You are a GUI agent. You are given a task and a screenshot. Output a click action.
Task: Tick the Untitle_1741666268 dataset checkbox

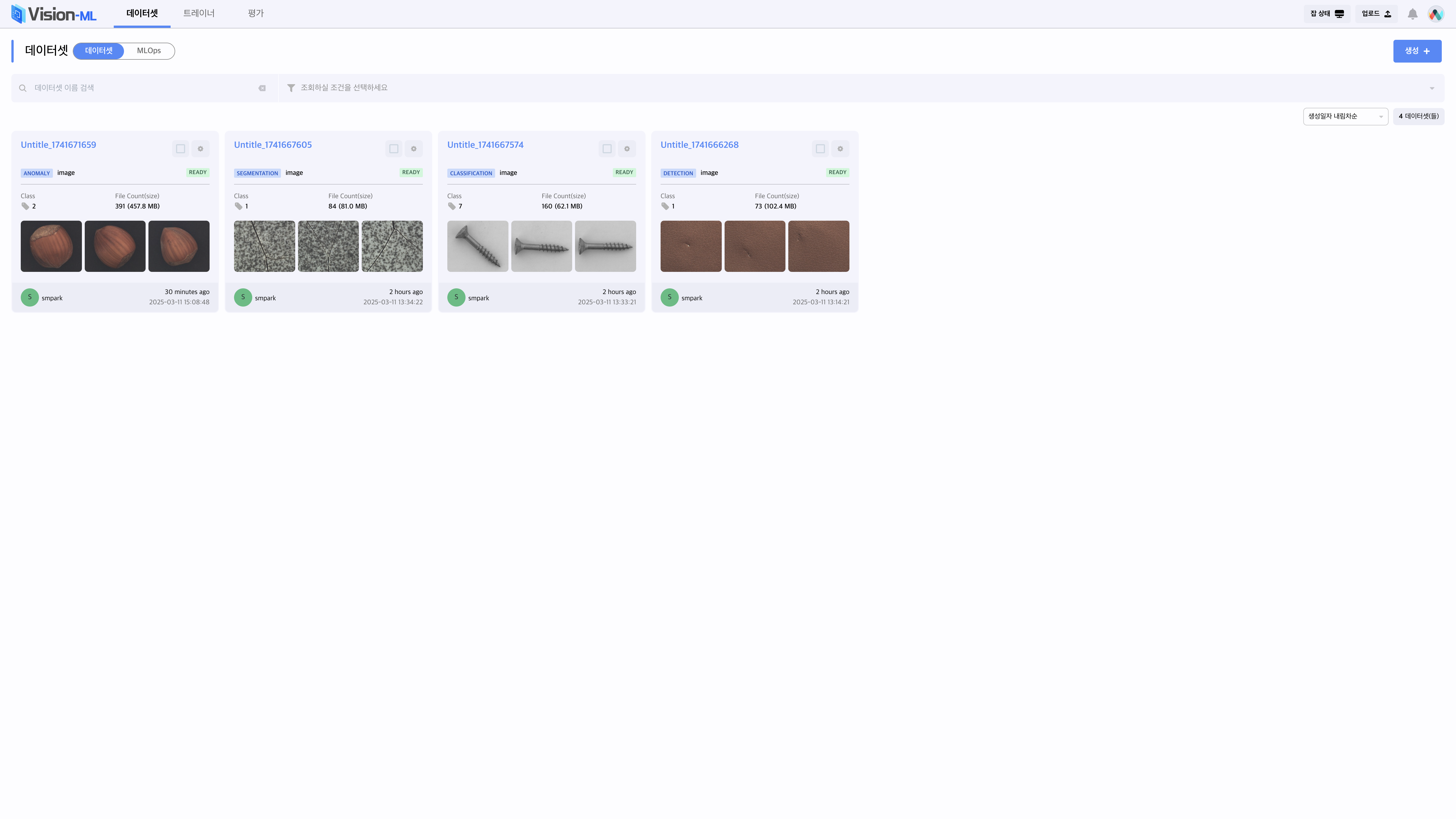click(820, 149)
